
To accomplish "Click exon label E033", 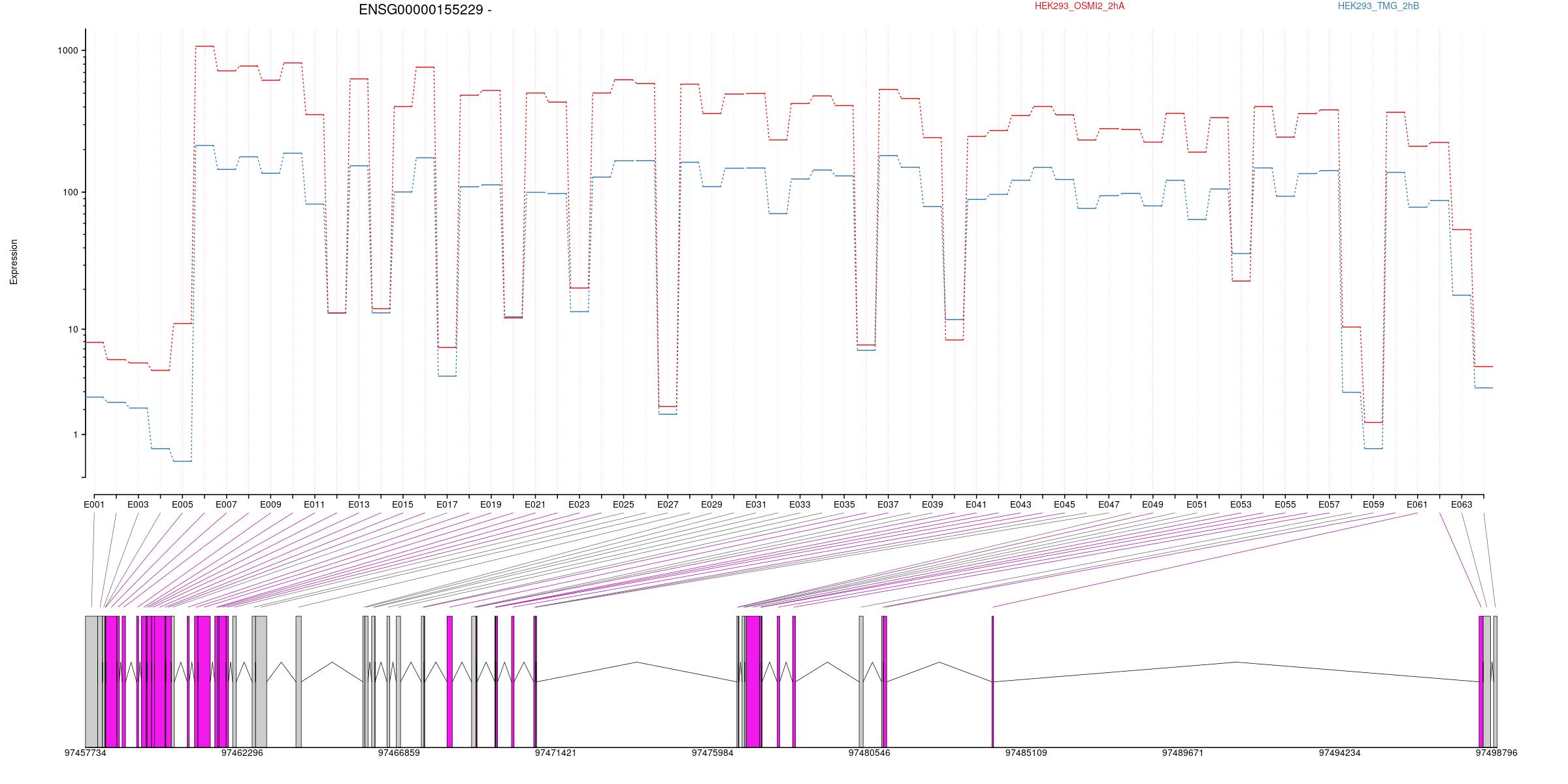I will [800, 504].
